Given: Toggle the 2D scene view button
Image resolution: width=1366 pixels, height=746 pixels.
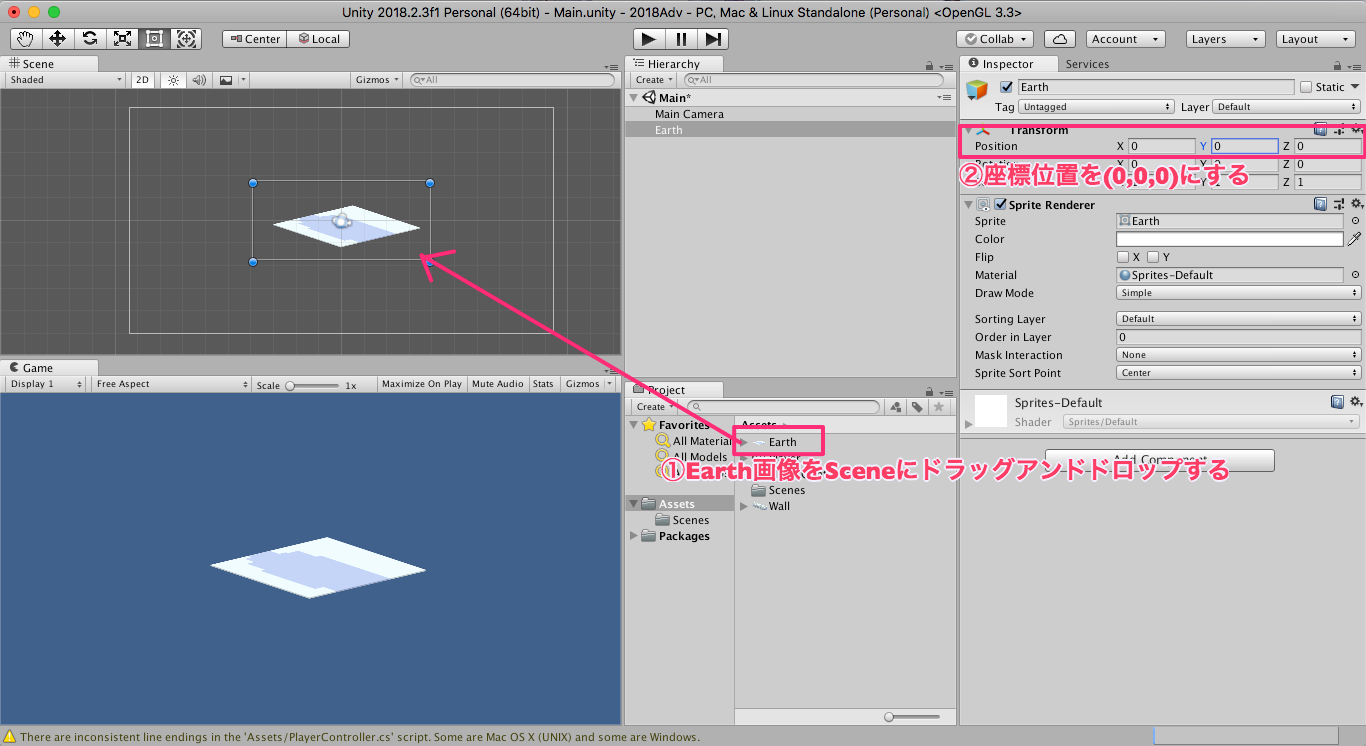Looking at the screenshot, I should point(143,80).
